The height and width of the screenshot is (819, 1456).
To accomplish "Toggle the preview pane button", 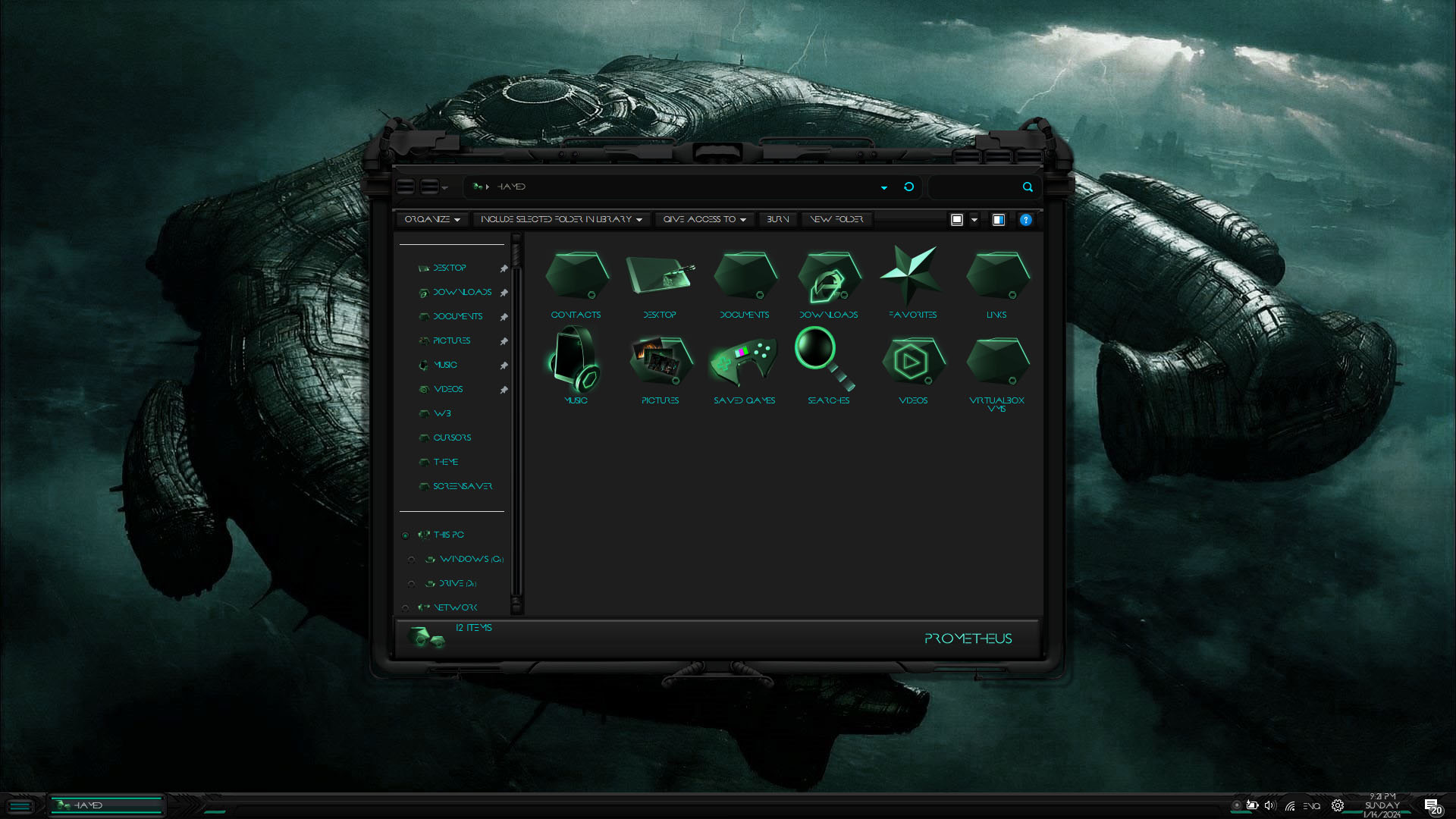I will pyautogui.click(x=999, y=220).
